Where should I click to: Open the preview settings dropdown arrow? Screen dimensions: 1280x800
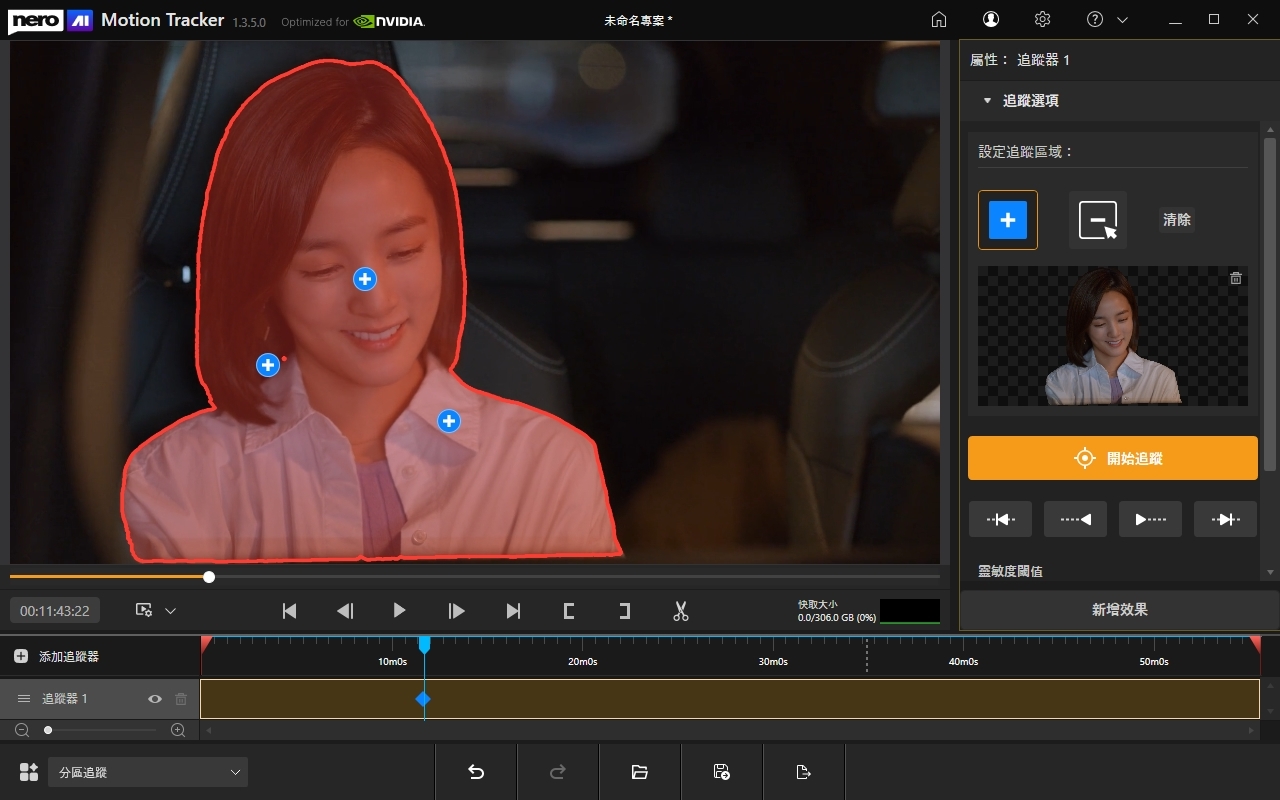[170, 611]
